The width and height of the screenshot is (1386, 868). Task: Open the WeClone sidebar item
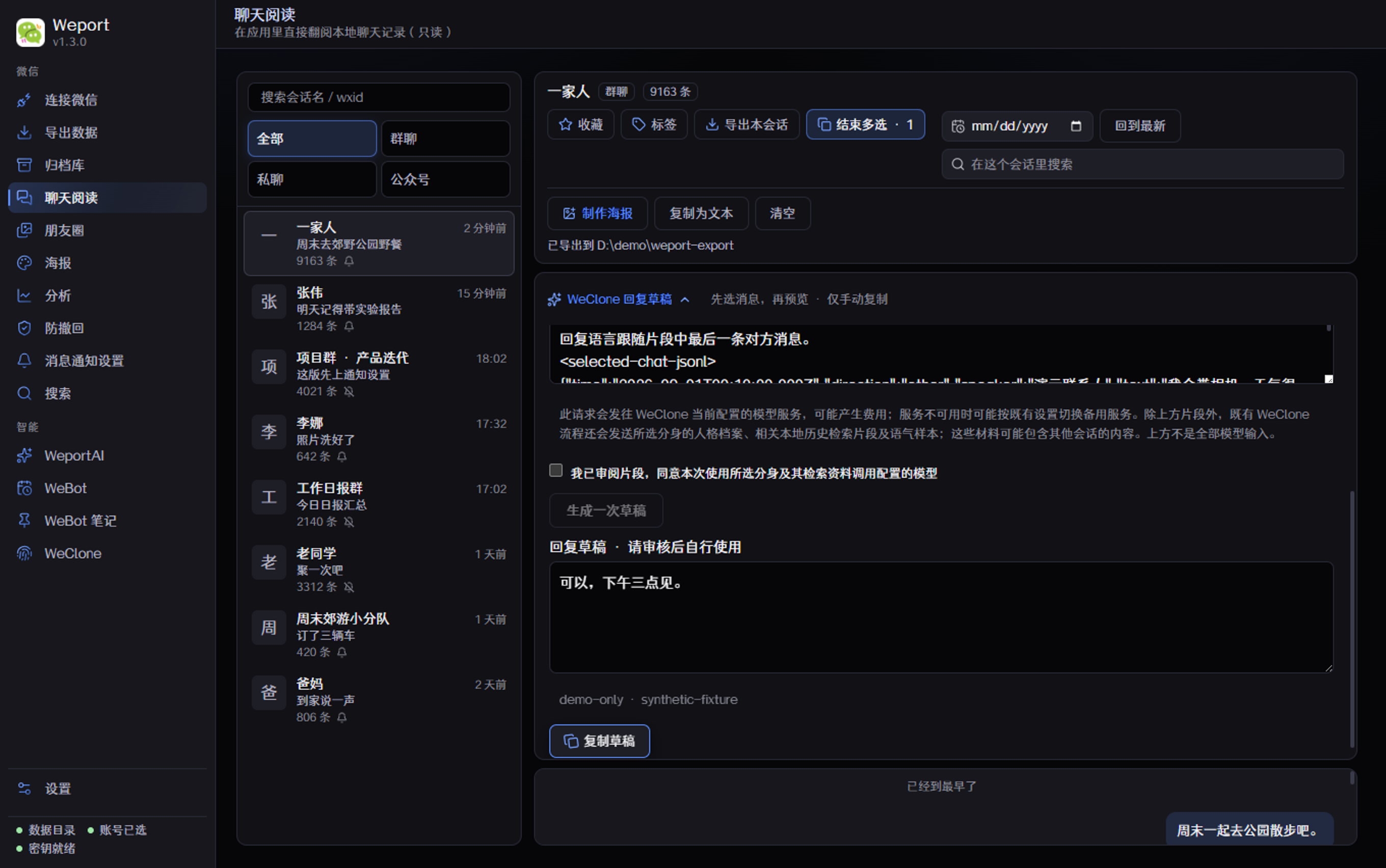108,553
